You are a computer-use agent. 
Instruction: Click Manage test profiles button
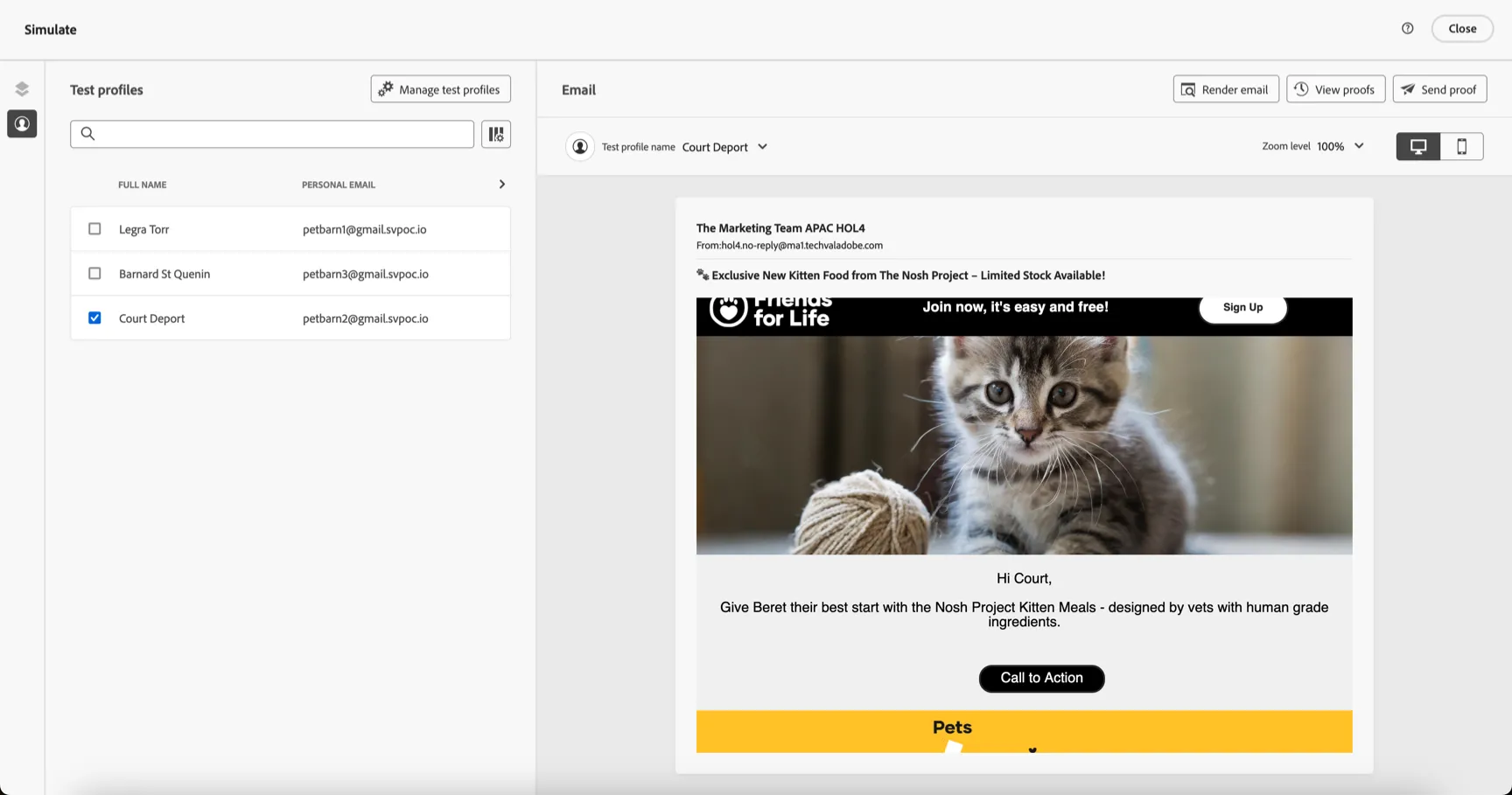440,89
